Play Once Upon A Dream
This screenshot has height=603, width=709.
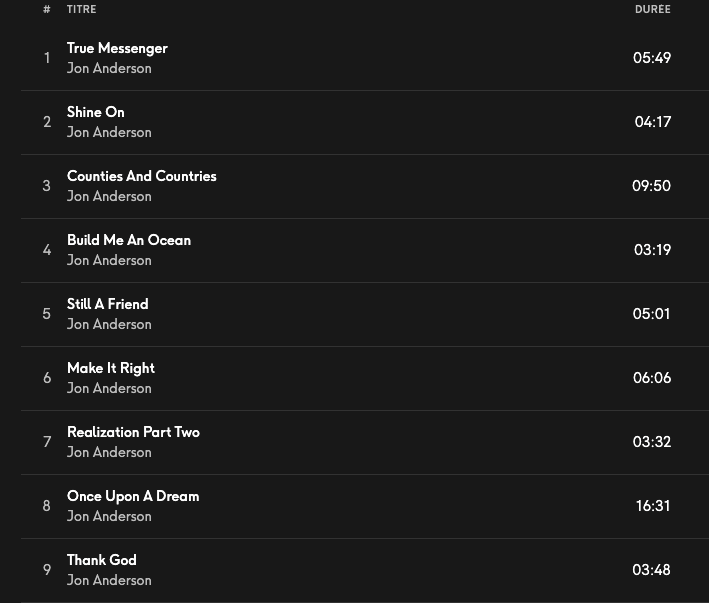133,496
